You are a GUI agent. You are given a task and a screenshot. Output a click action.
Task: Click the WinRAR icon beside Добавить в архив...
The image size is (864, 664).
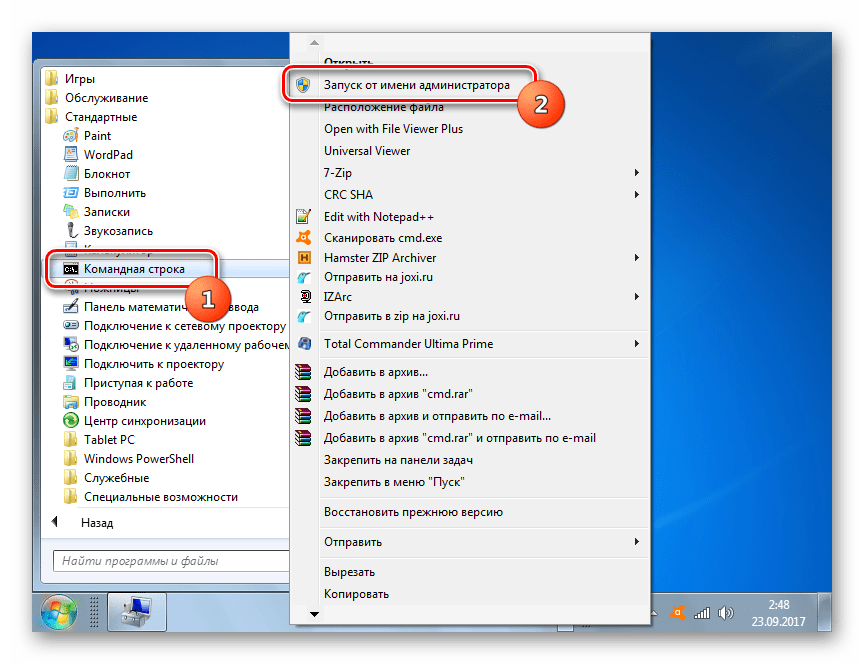(x=303, y=372)
